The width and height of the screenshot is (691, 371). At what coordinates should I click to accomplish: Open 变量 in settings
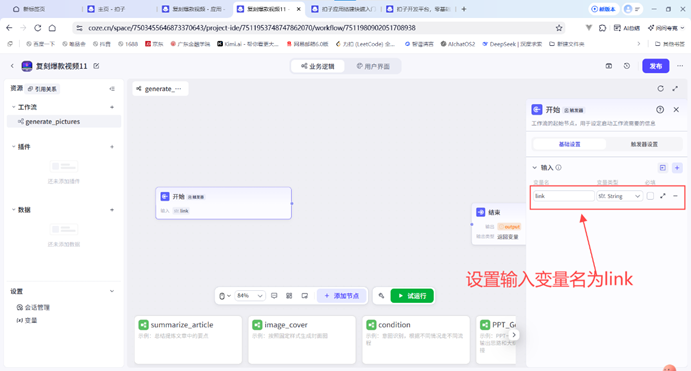[x=27, y=320]
